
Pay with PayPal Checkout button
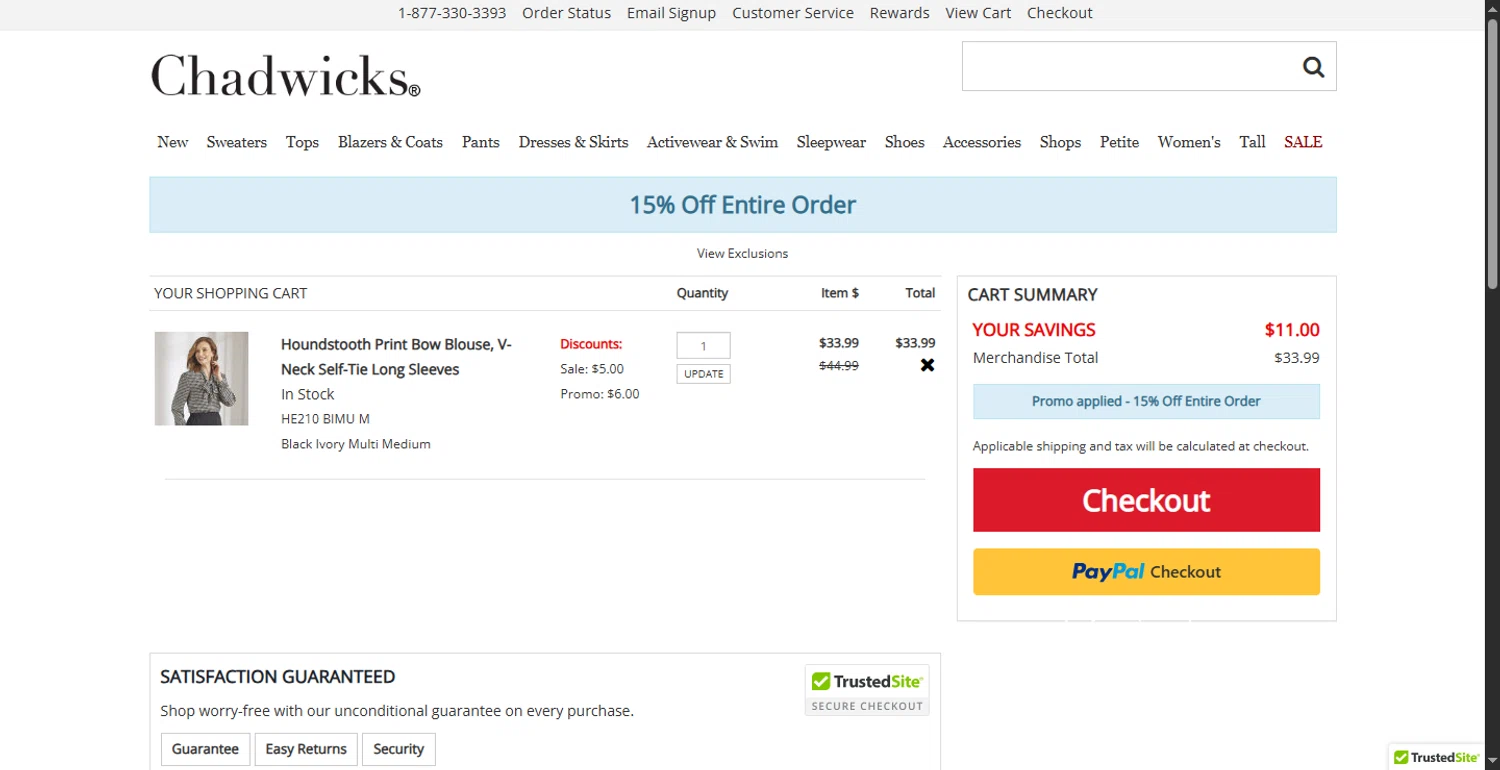[1146, 572]
